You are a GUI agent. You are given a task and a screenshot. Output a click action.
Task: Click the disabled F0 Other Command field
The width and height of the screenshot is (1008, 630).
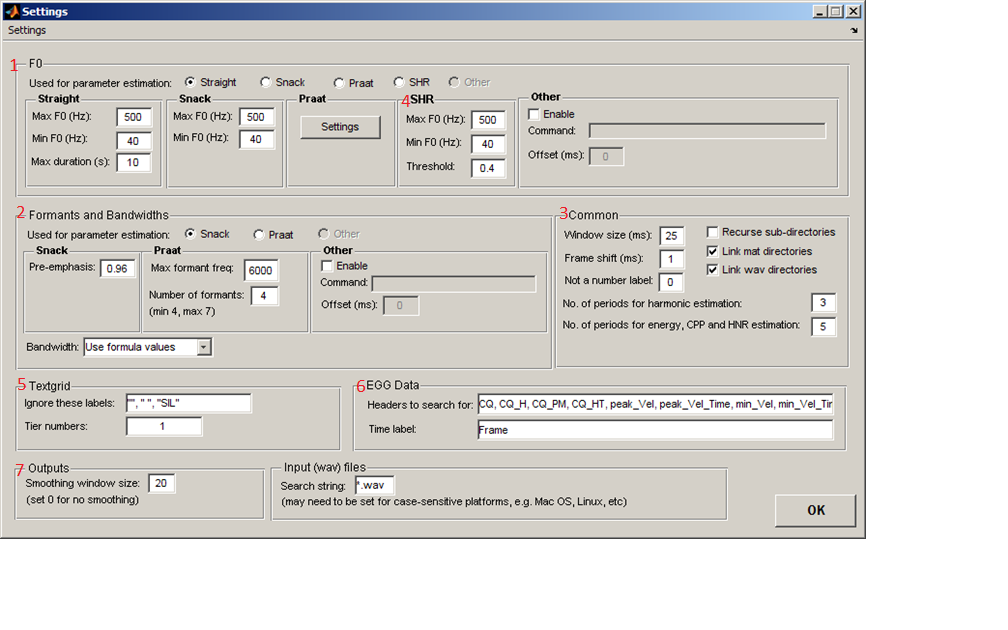pyautogui.click(x=707, y=131)
